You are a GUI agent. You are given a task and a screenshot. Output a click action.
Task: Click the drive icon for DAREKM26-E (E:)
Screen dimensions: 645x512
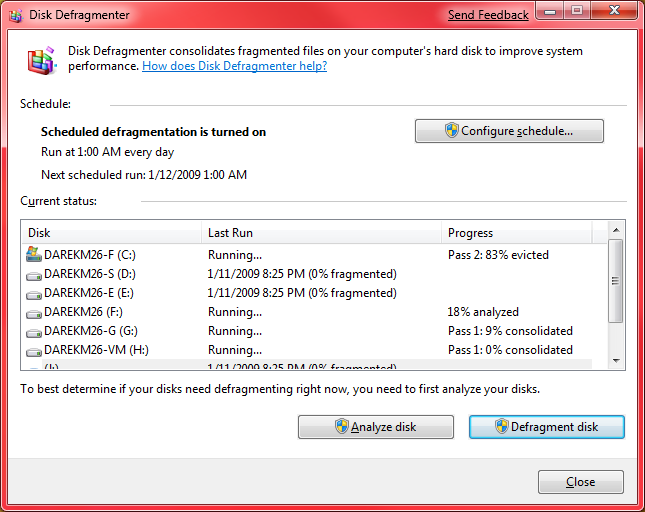34,294
